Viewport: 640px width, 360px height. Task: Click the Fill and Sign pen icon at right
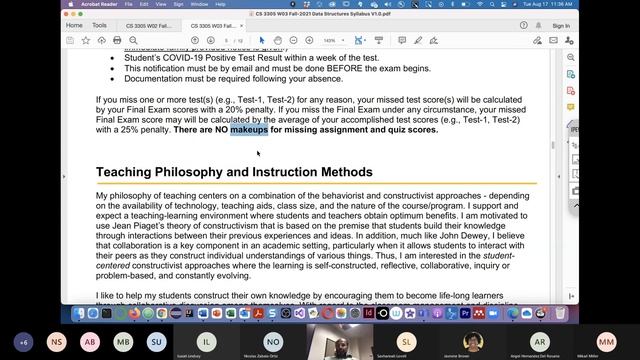coord(538,40)
